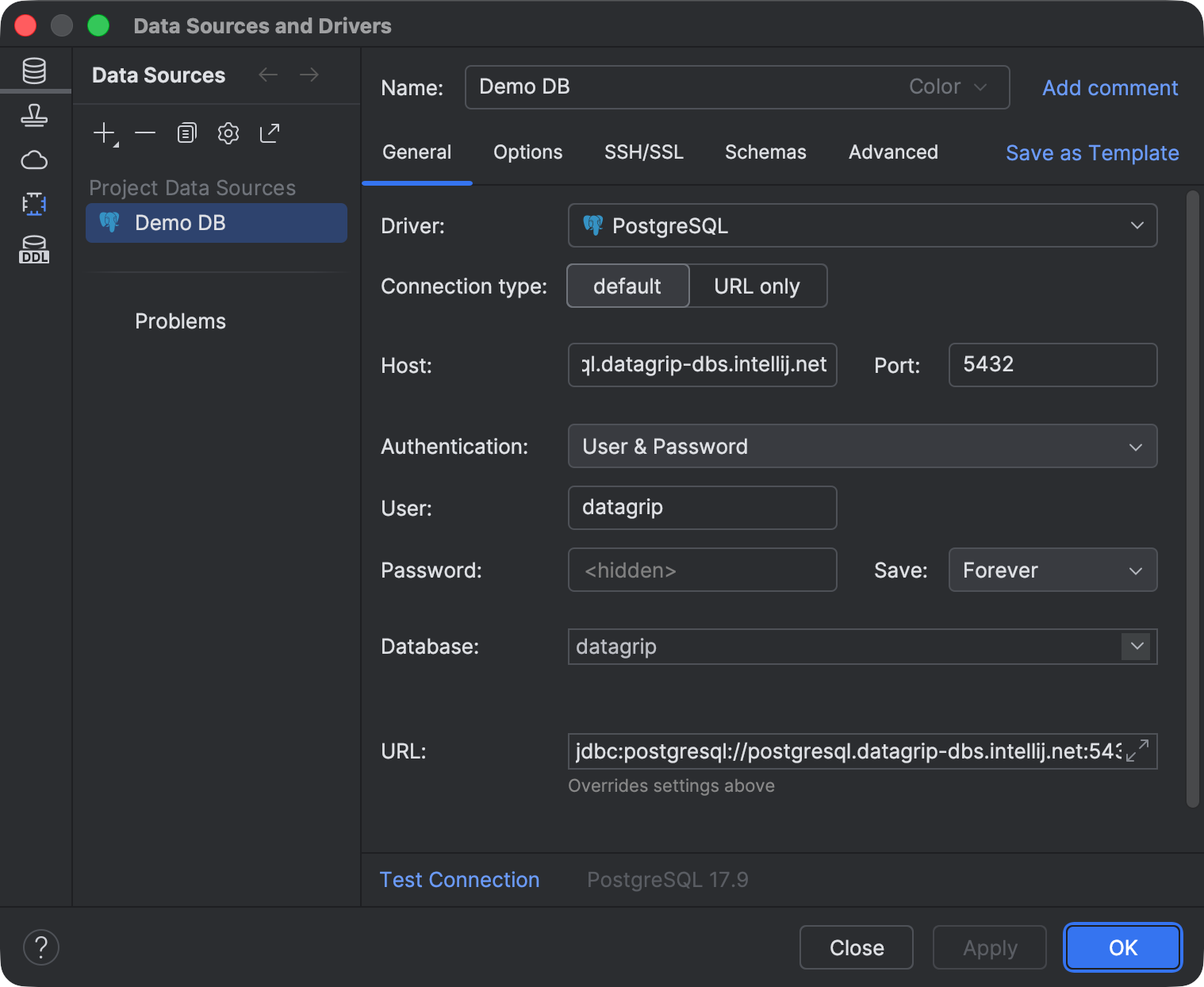The image size is (1204, 987).
Task: Open the Color dropdown in Name field
Action: click(948, 86)
